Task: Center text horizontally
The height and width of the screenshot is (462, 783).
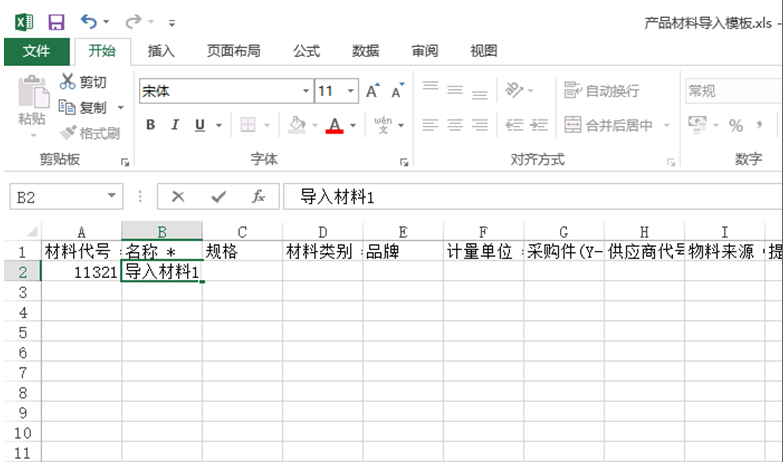Action: [x=455, y=124]
